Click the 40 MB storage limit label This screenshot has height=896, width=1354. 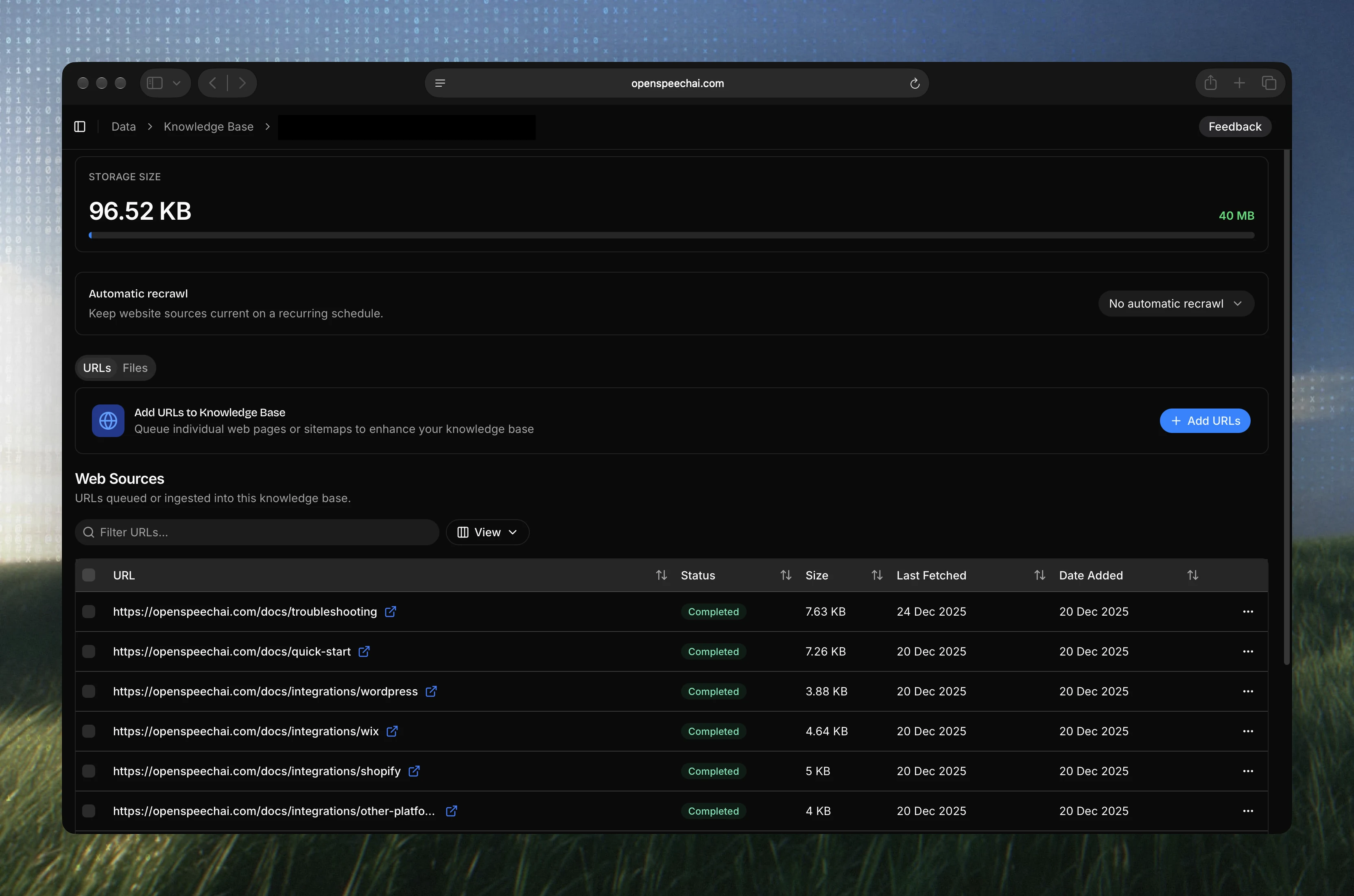(x=1236, y=215)
